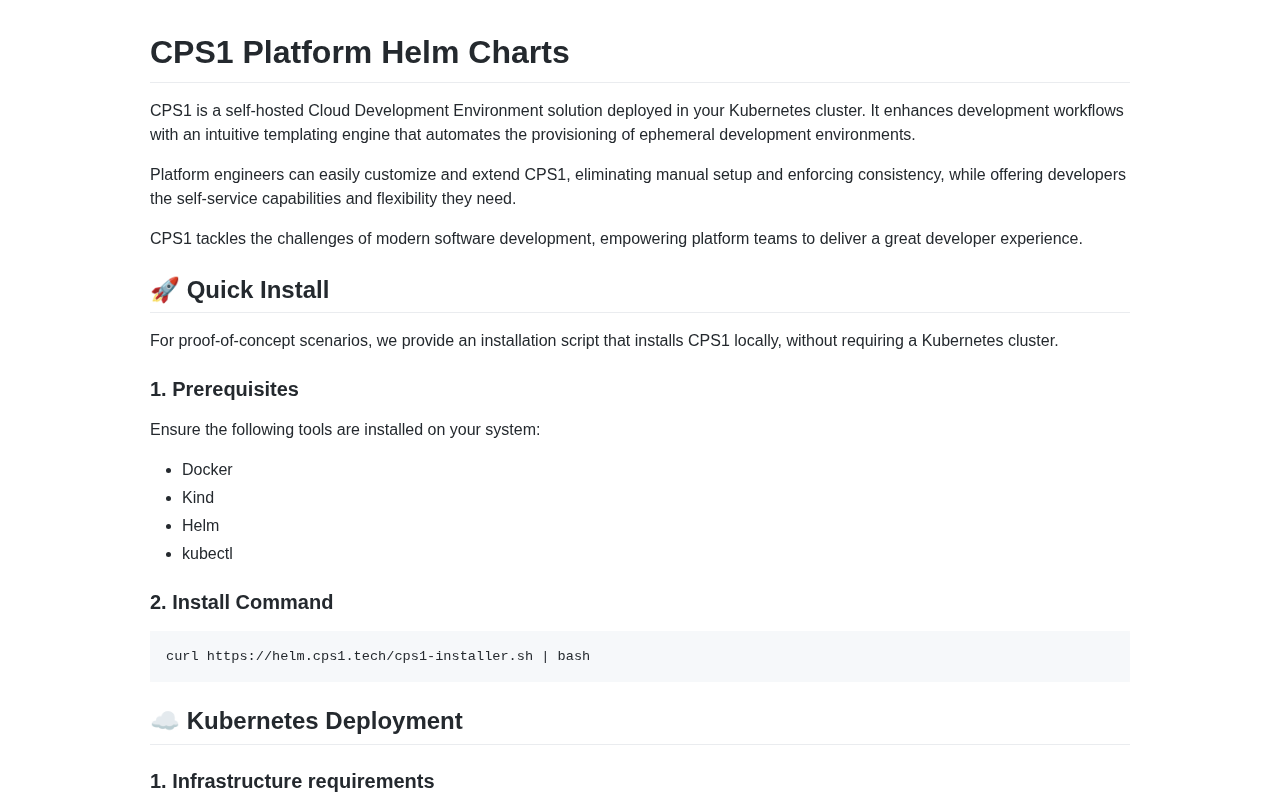
Task: Select the Kind prerequisite entry
Action: pos(198,498)
